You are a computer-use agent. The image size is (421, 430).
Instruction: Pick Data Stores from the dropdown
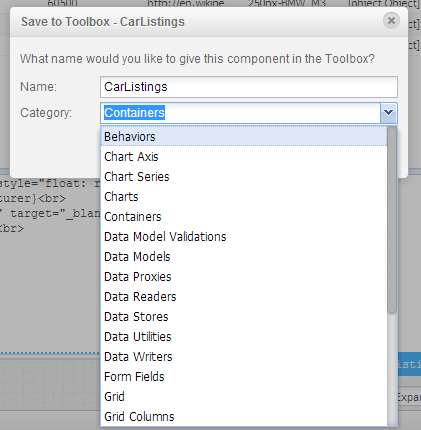coord(244,317)
